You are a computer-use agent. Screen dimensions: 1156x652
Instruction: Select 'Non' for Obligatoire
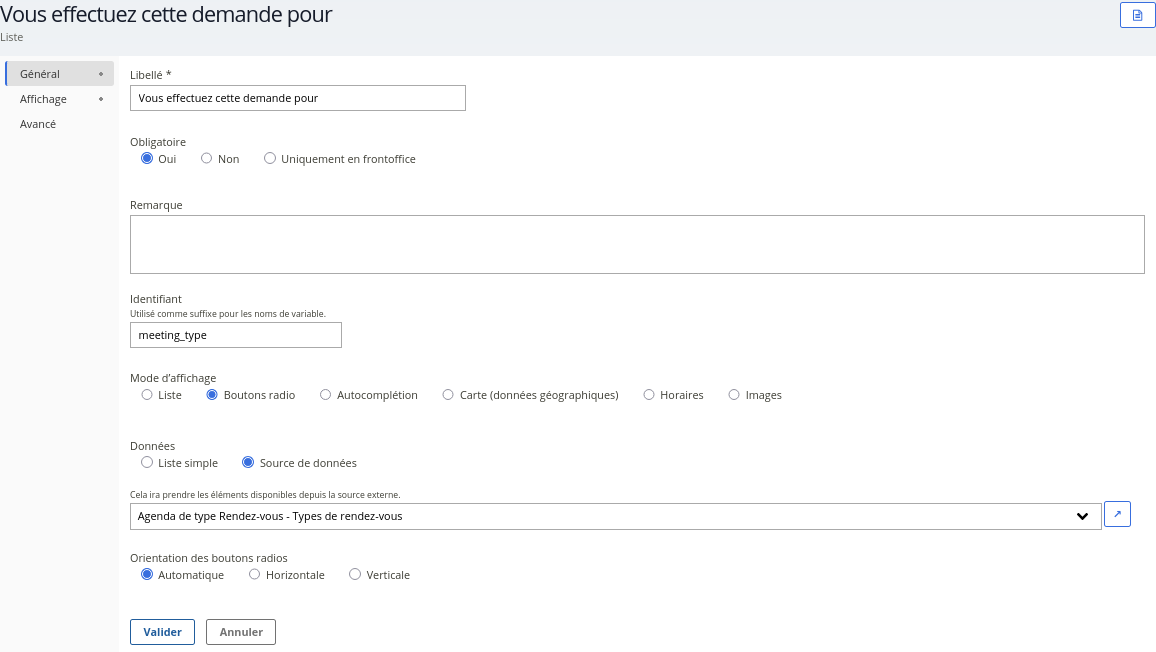[206, 159]
